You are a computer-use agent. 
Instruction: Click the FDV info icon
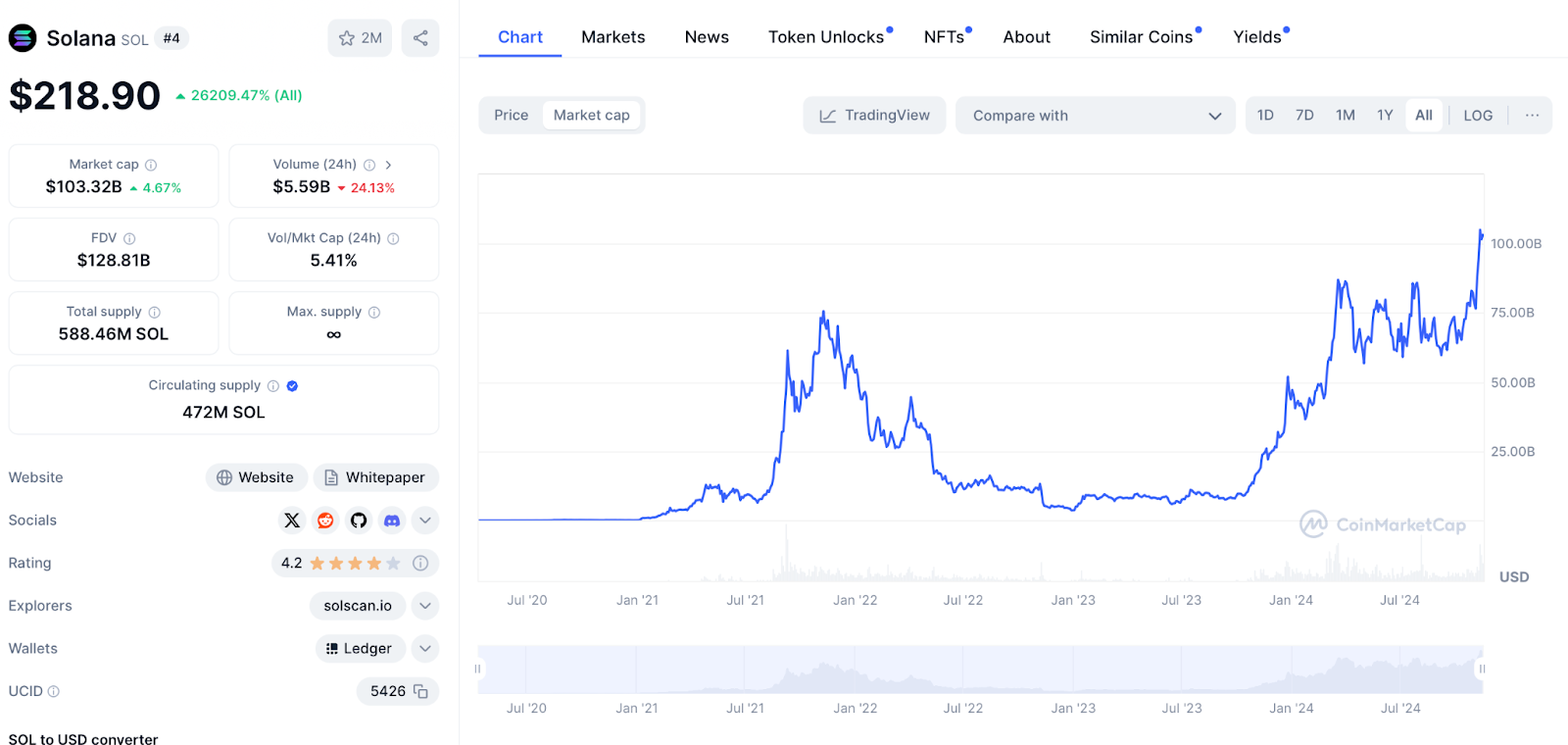pyautogui.click(x=129, y=238)
